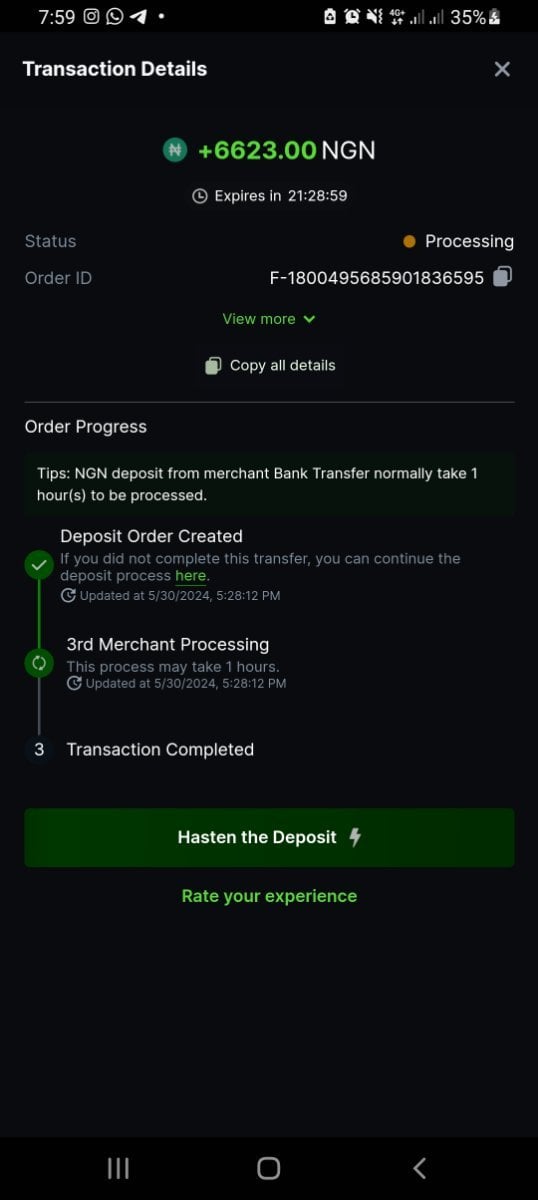Close the Transaction Details panel

pos(502,69)
